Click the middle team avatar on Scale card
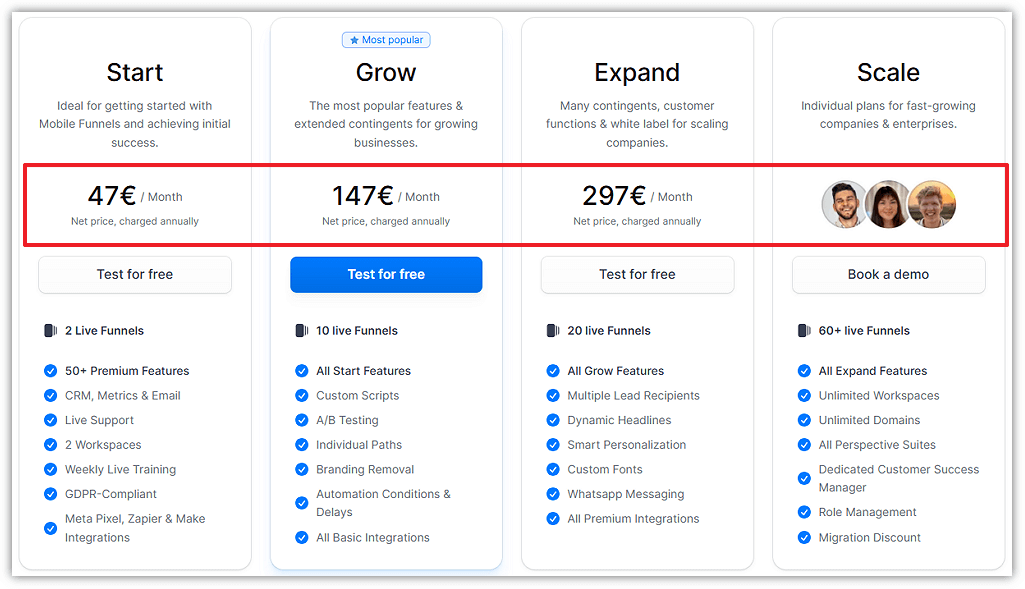This screenshot has height=589, width=1025. tap(888, 203)
